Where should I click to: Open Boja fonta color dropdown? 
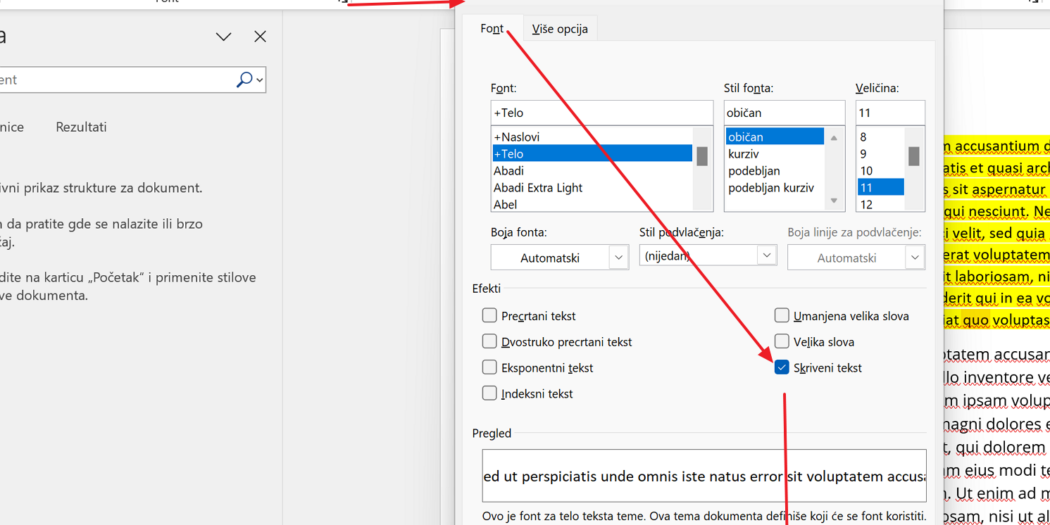pos(560,258)
